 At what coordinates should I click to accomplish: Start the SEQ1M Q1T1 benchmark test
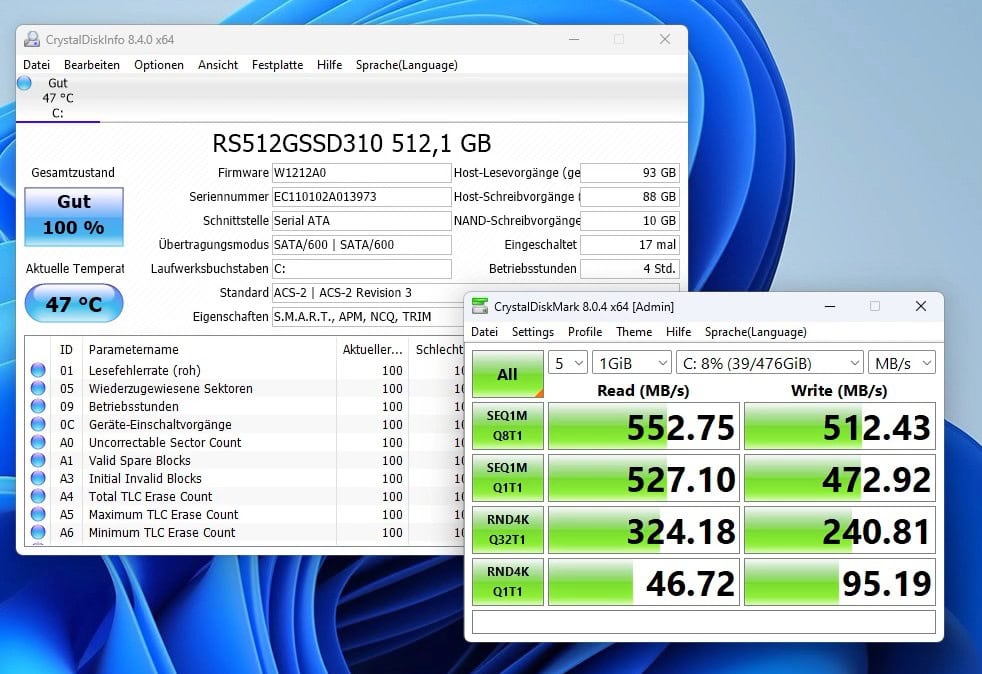[x=507, y=478]
